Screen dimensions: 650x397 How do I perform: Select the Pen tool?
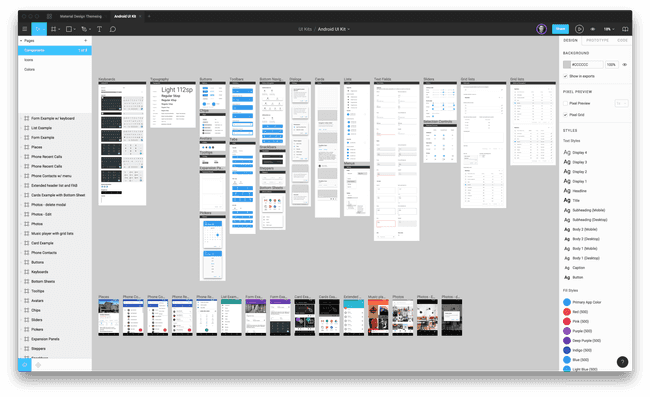[x=86, y=29]
